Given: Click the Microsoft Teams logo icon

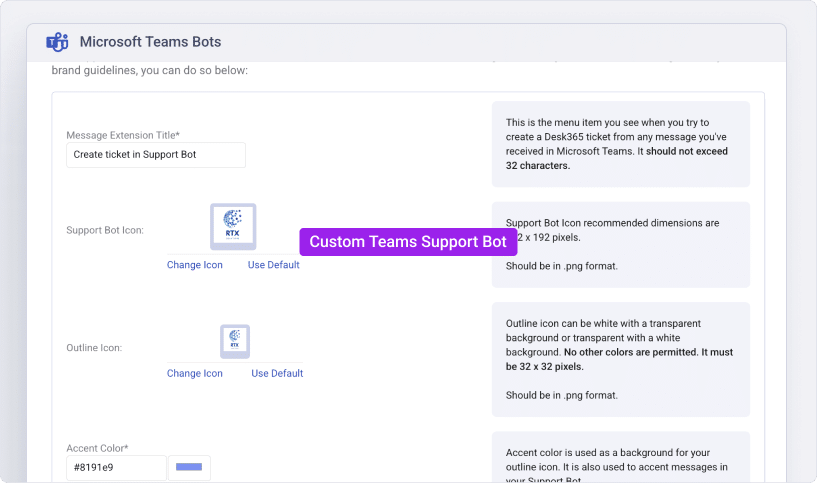Looking at the screenshot, I should coord(57,42).
